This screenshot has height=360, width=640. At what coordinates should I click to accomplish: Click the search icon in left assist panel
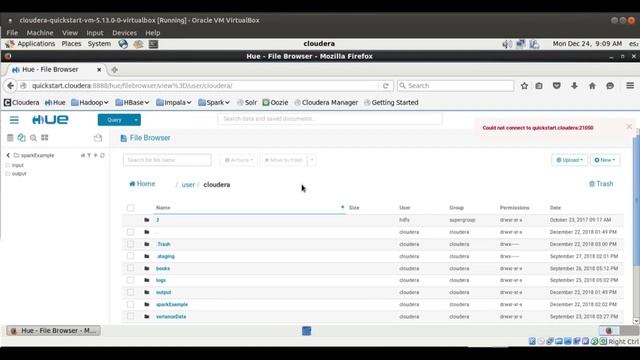click(33, 138)
